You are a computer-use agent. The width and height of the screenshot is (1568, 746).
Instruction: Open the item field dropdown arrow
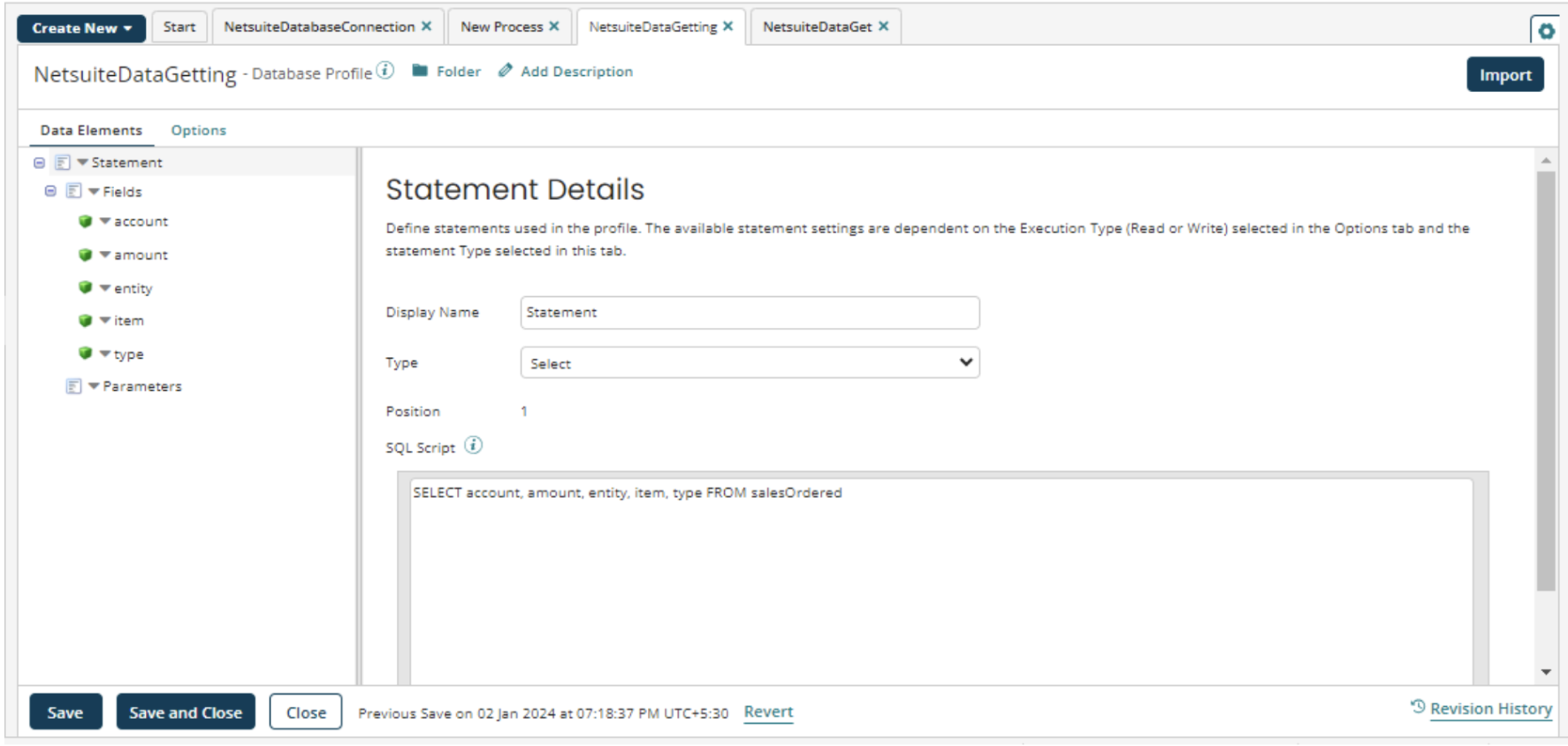(105, 320)
